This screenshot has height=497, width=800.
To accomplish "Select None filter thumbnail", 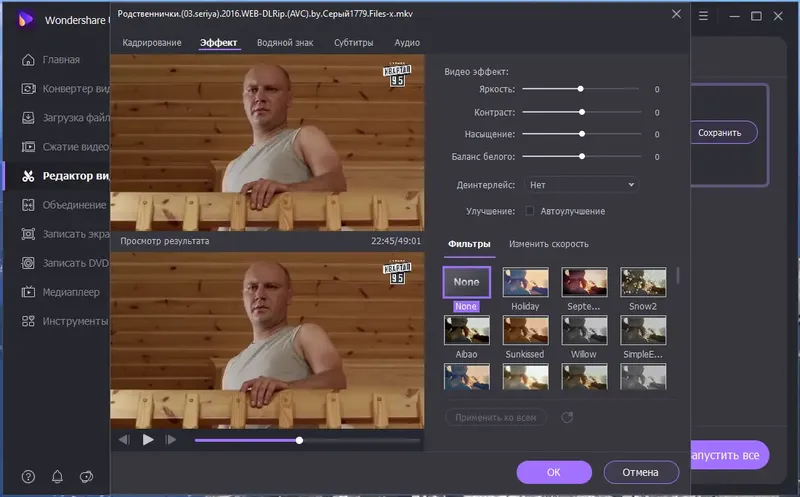I will click(x=467, y=282).
